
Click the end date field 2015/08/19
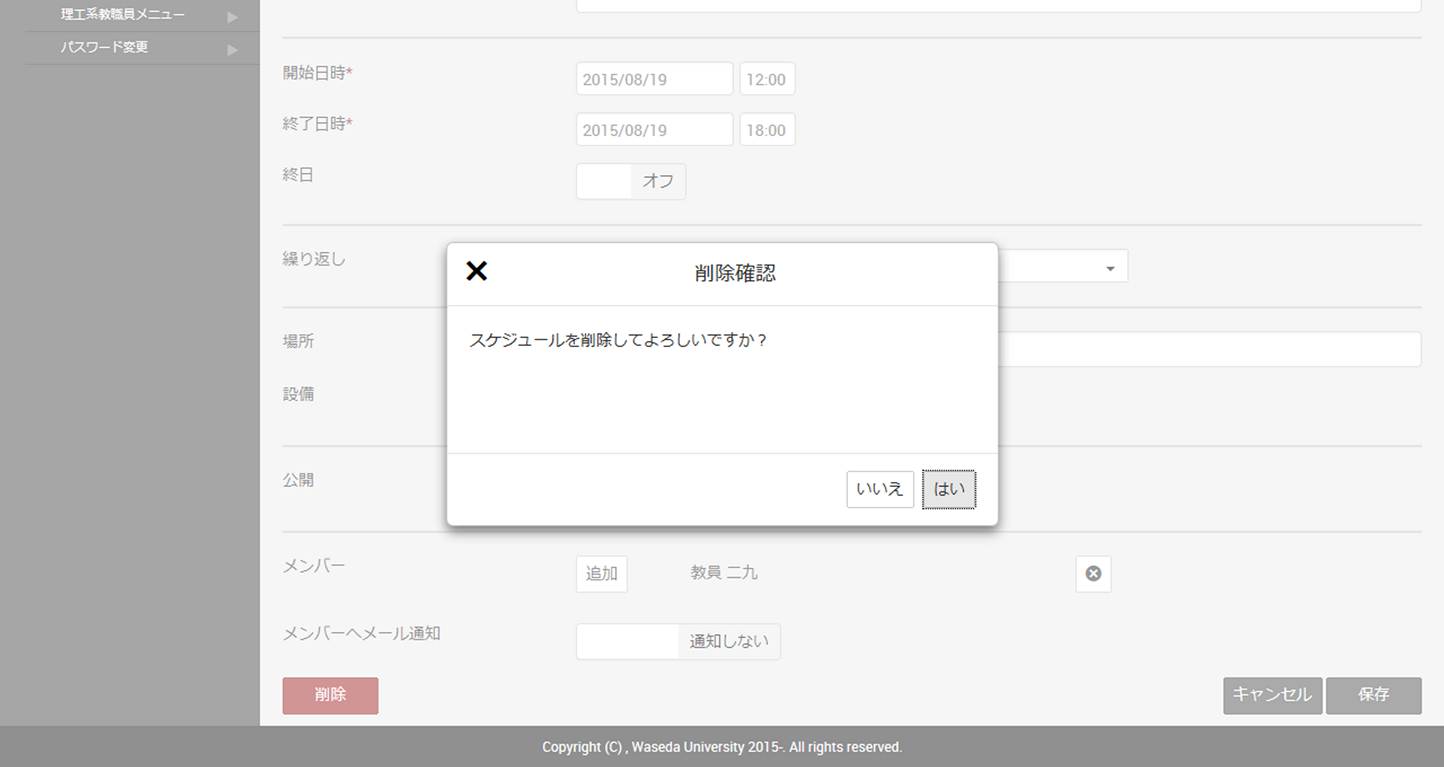655,130
